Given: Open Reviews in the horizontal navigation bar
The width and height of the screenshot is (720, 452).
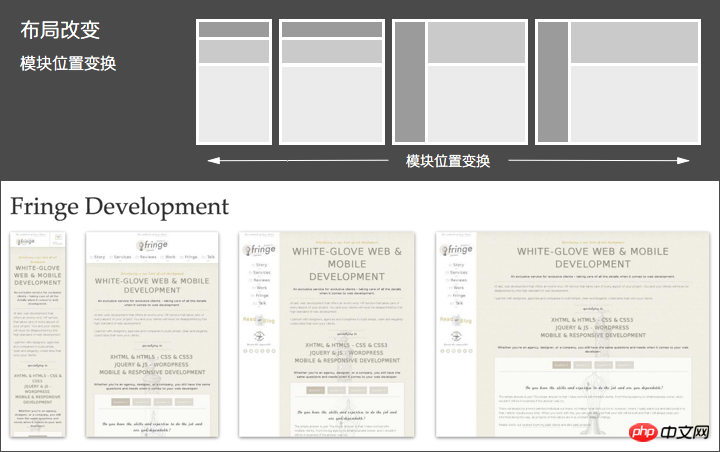Looking at the screenshot, I should coord(146,257).
